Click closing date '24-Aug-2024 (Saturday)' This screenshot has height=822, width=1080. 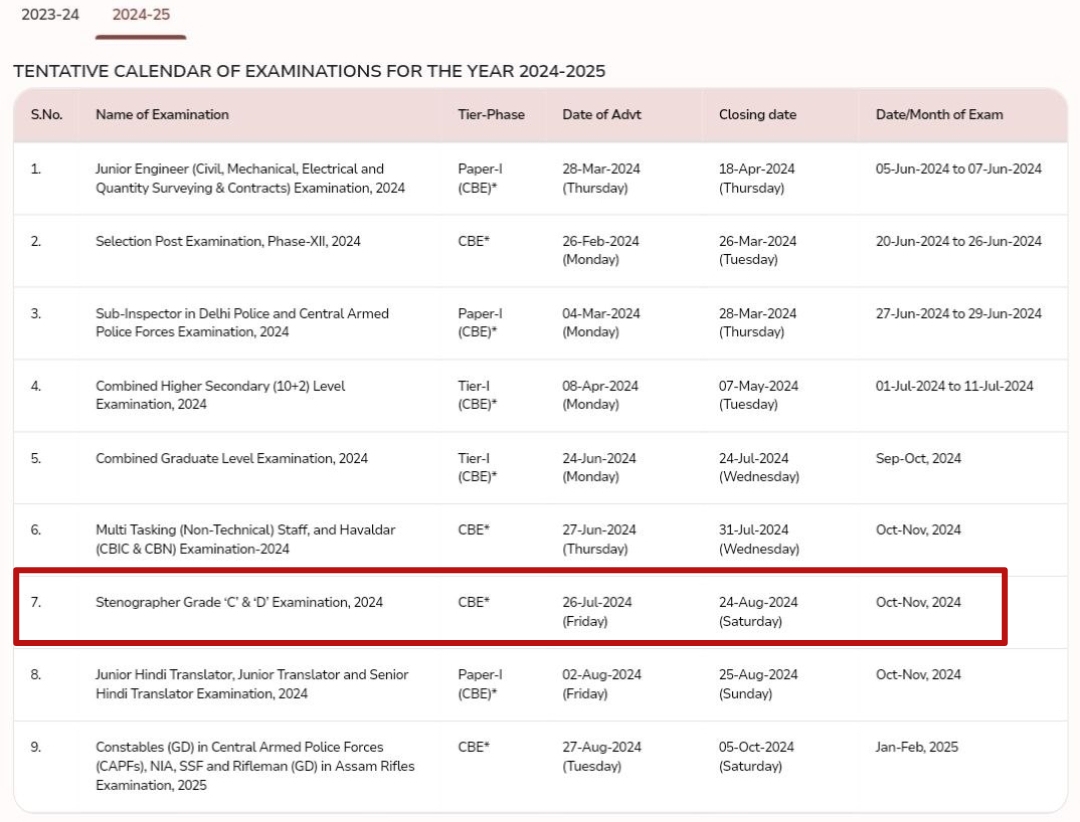pos(758,612)
